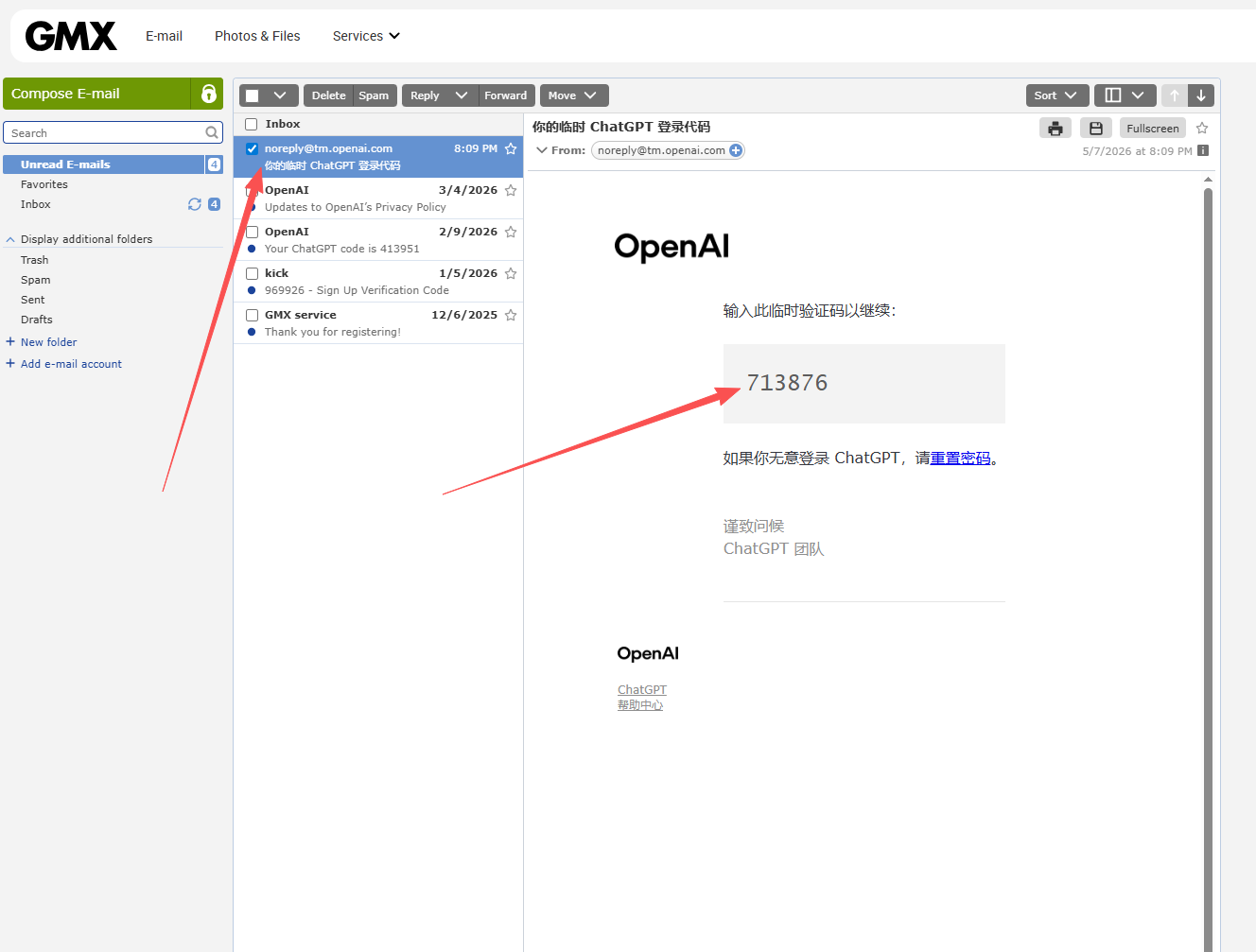Open the Photos & Files tab
This screenshot has height=952, width=1256.
click(x=257, y=36)
